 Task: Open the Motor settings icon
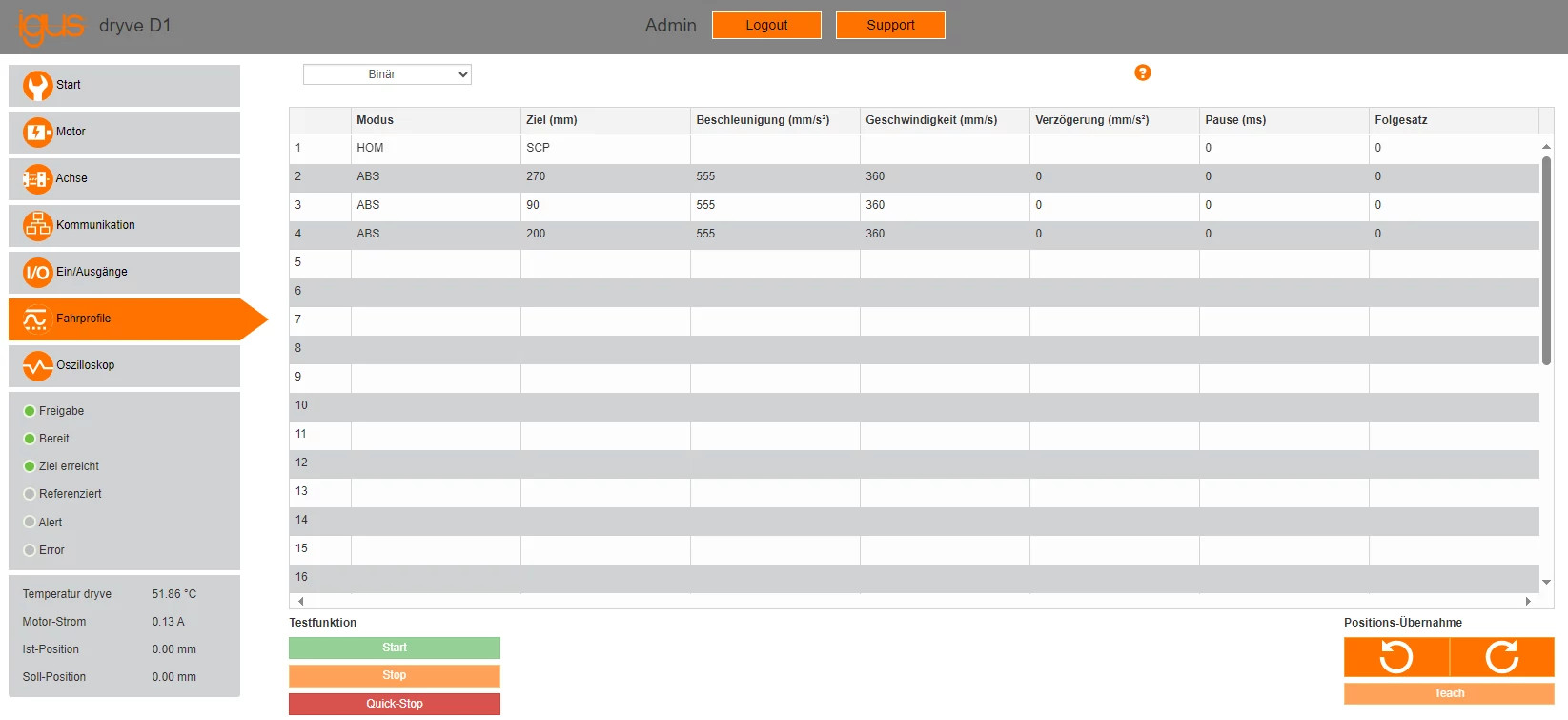pos(37,133)
